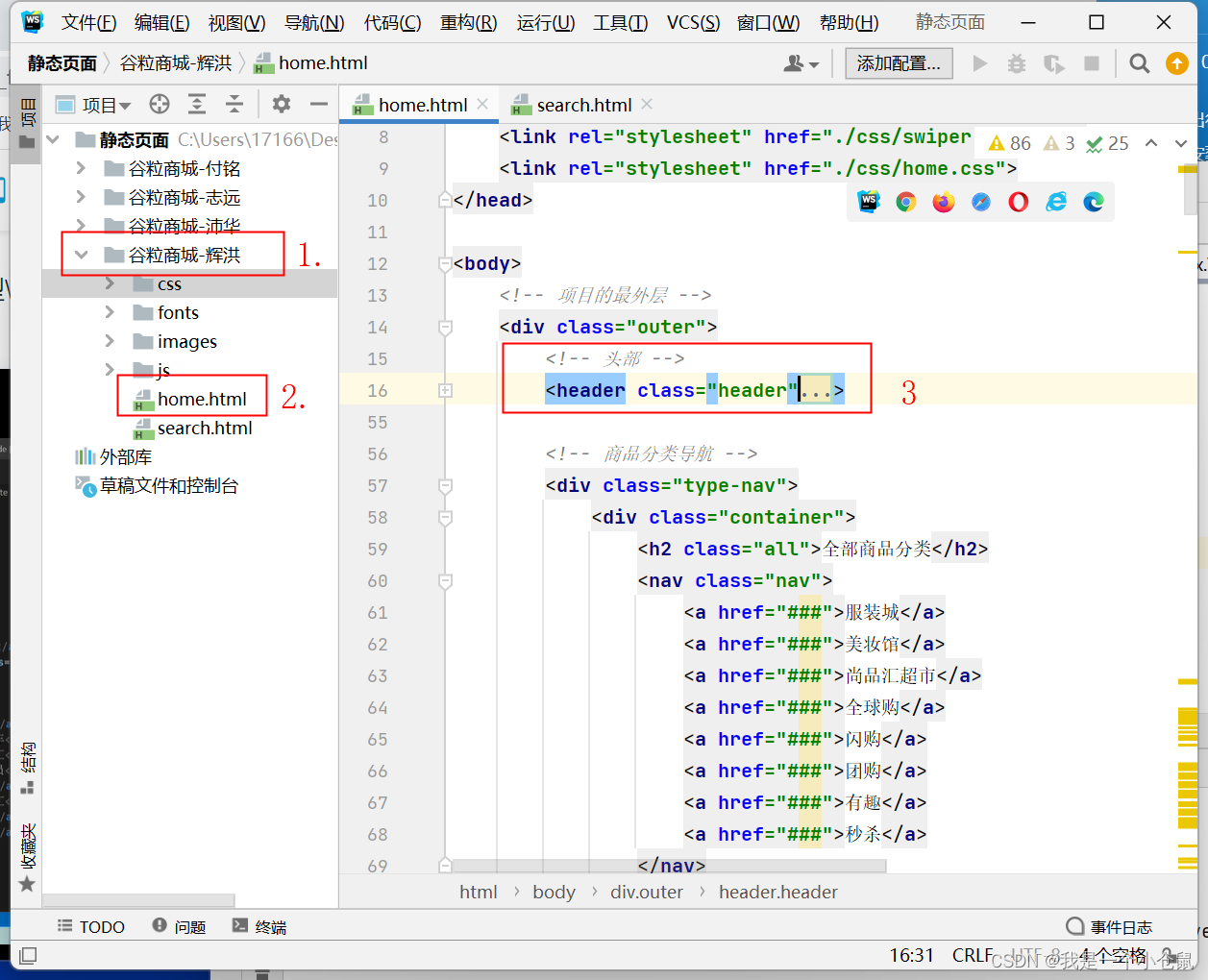Open project panel gear settings icon
This screenshot has width=1208, height=980.
(x=282, y=104)
